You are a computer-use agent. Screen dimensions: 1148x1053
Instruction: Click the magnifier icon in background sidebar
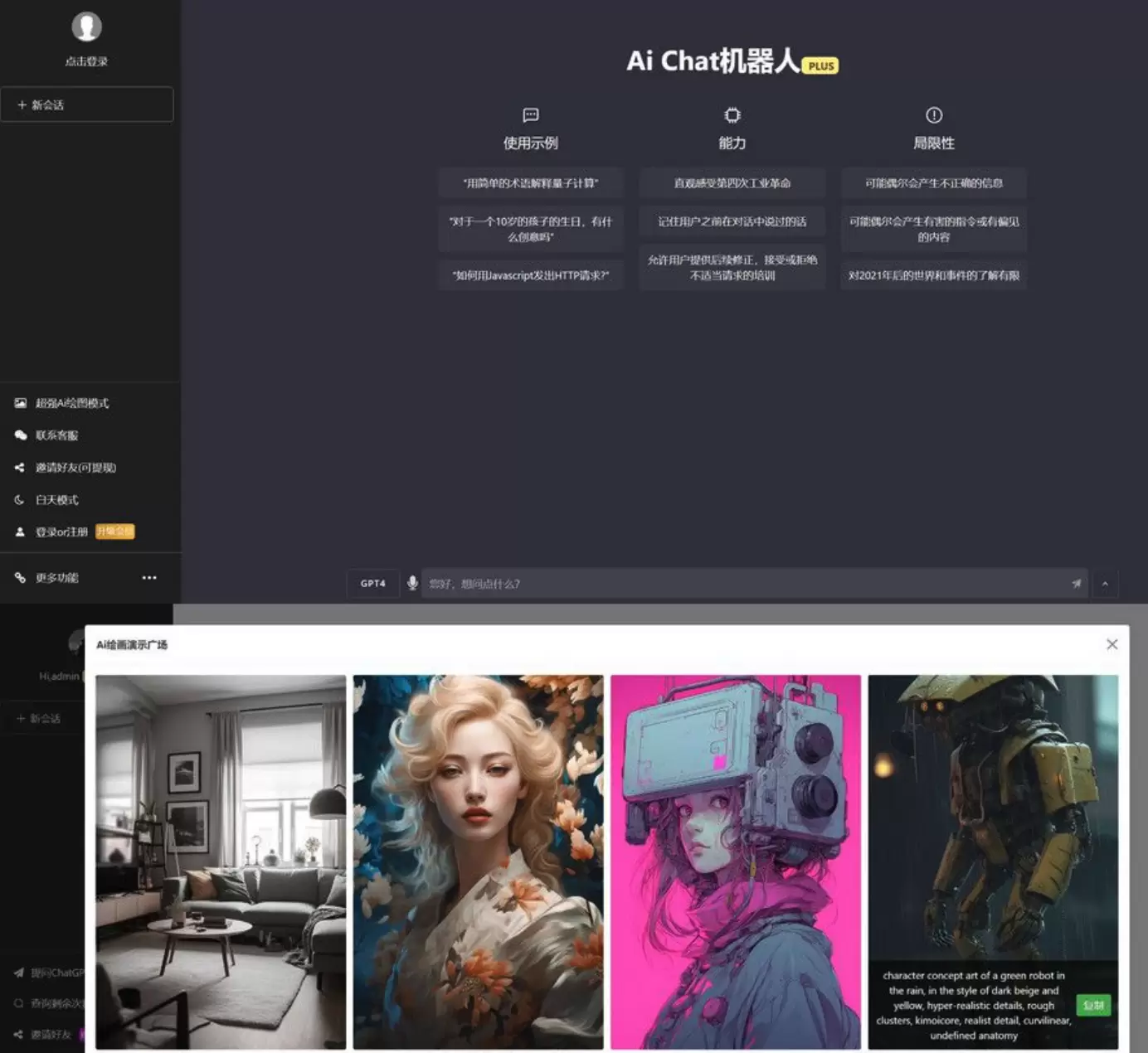(19, 1003)
